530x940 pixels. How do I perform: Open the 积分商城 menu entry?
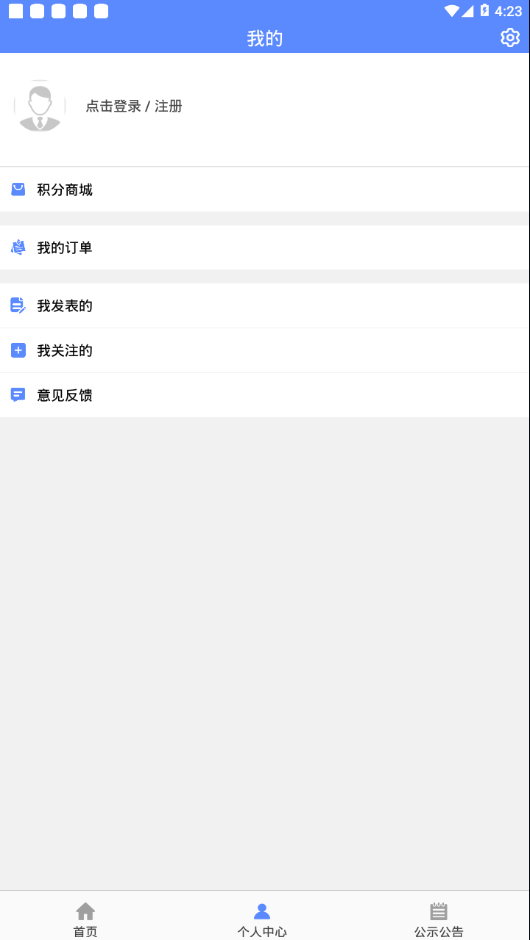(264, 189)
